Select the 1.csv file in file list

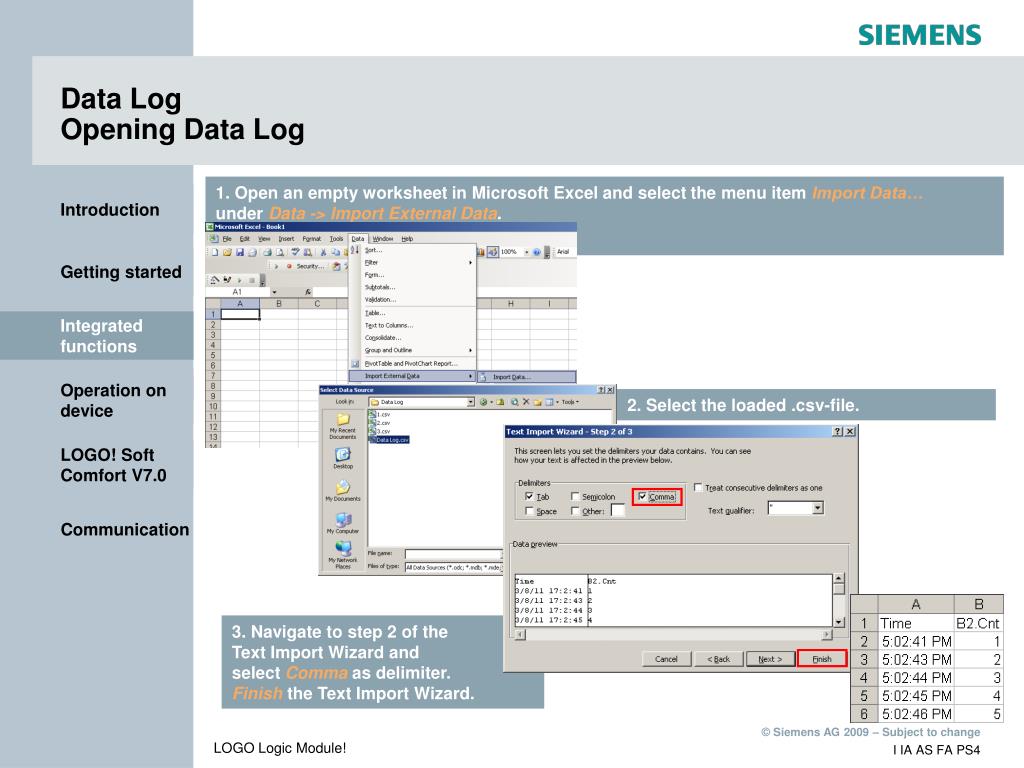(379, 415)
